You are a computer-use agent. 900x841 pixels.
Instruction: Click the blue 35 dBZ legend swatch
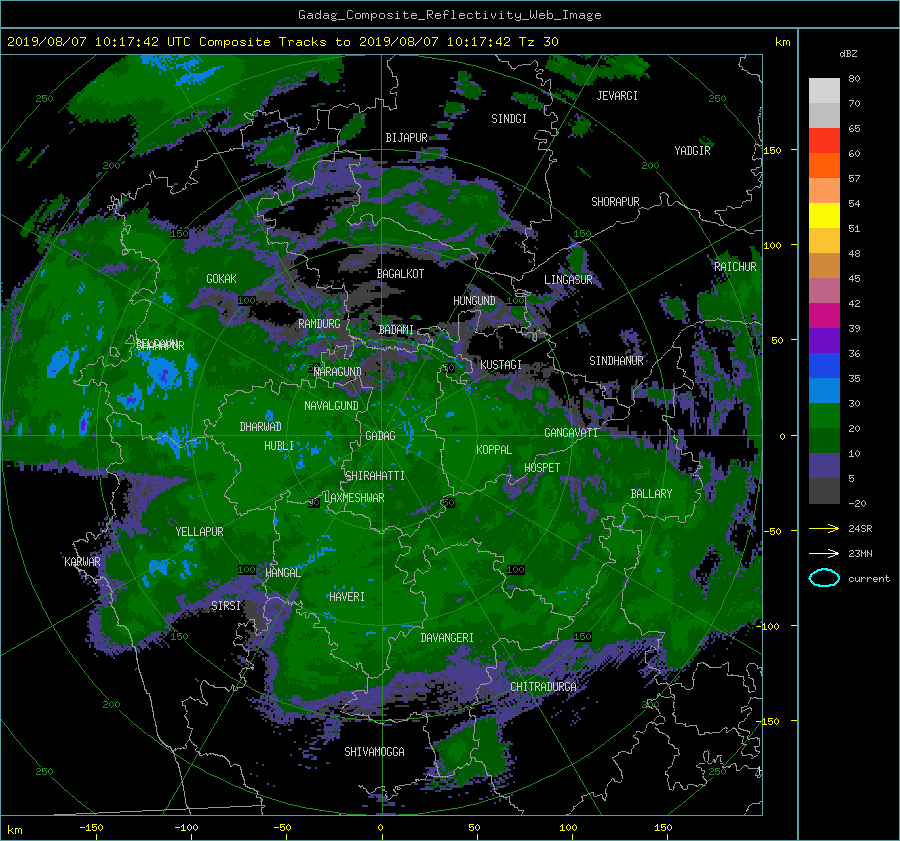824,365
